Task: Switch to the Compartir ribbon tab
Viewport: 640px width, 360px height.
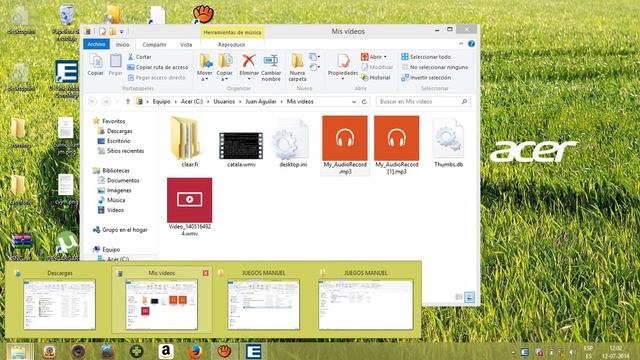Action: (x=154, y=44)
